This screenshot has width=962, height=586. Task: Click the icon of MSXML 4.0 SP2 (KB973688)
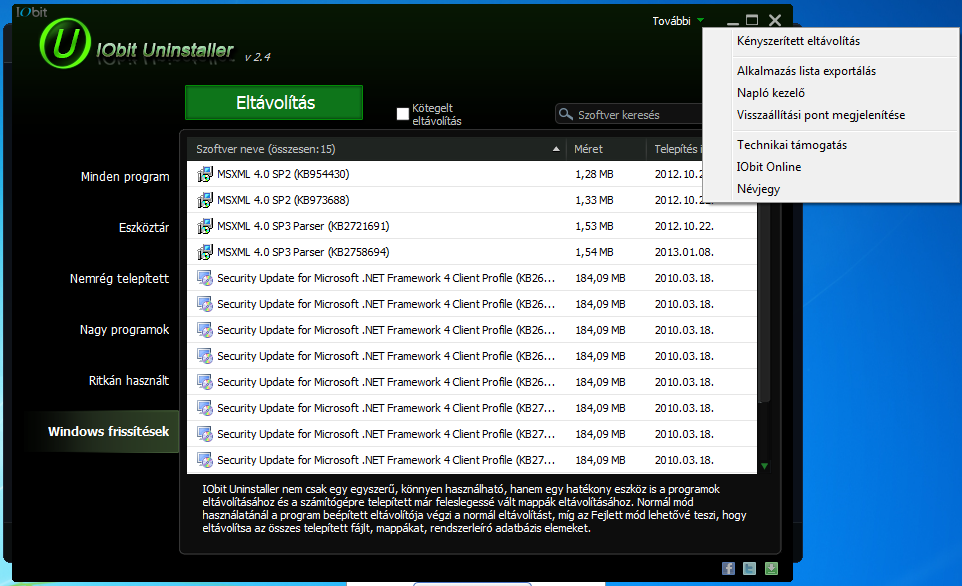(x=205, y=200)
